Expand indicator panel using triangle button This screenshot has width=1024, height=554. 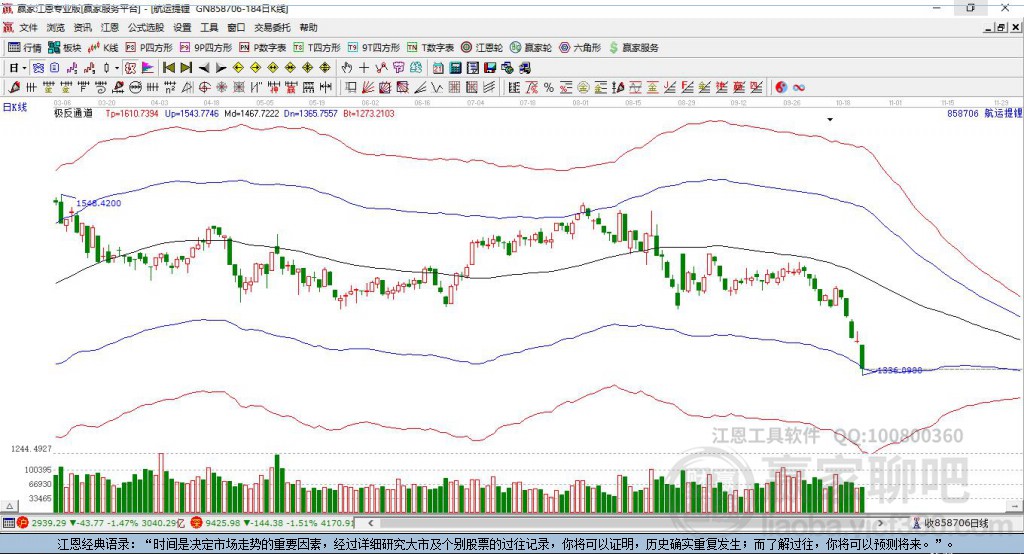pos(10,506)
